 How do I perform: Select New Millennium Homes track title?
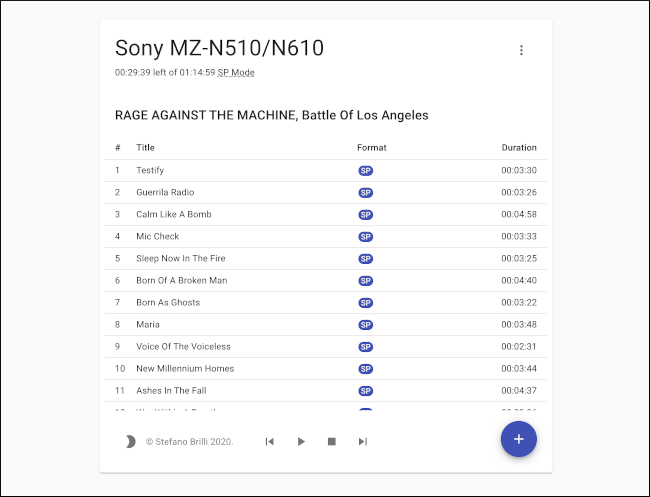tap(185, 369)
